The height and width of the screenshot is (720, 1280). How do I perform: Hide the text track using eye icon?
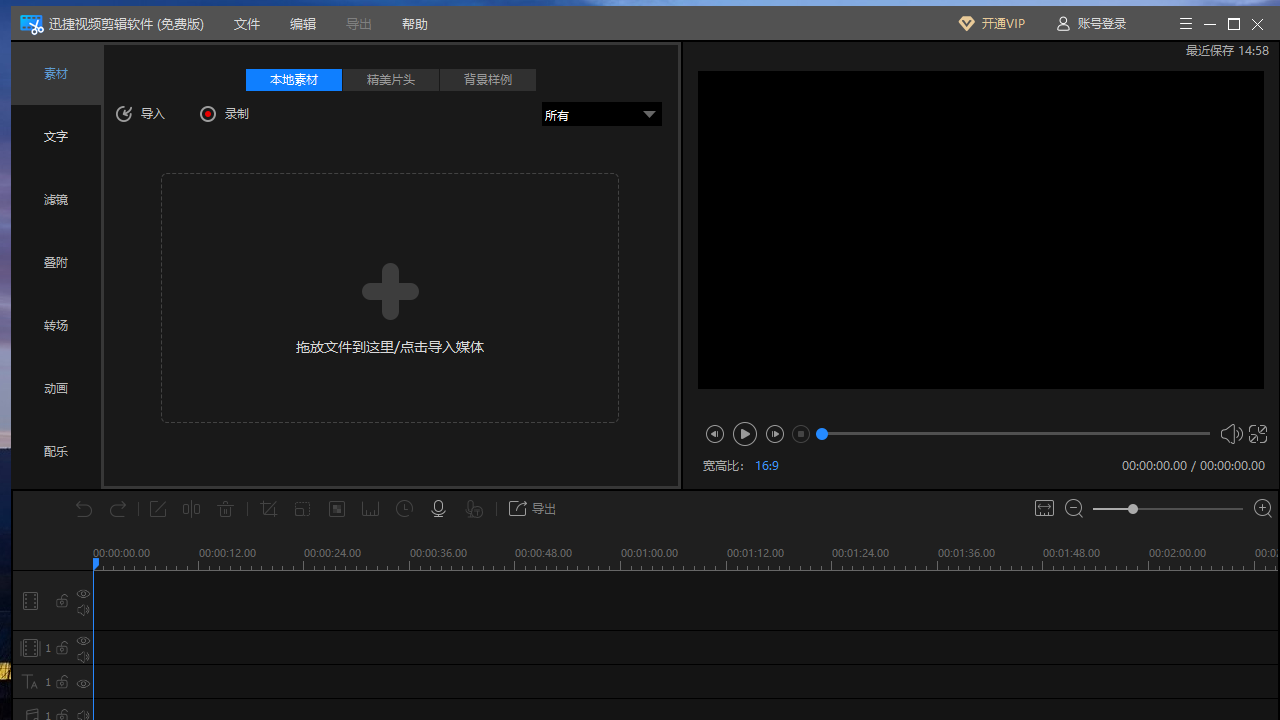click(x=84, y=684)
